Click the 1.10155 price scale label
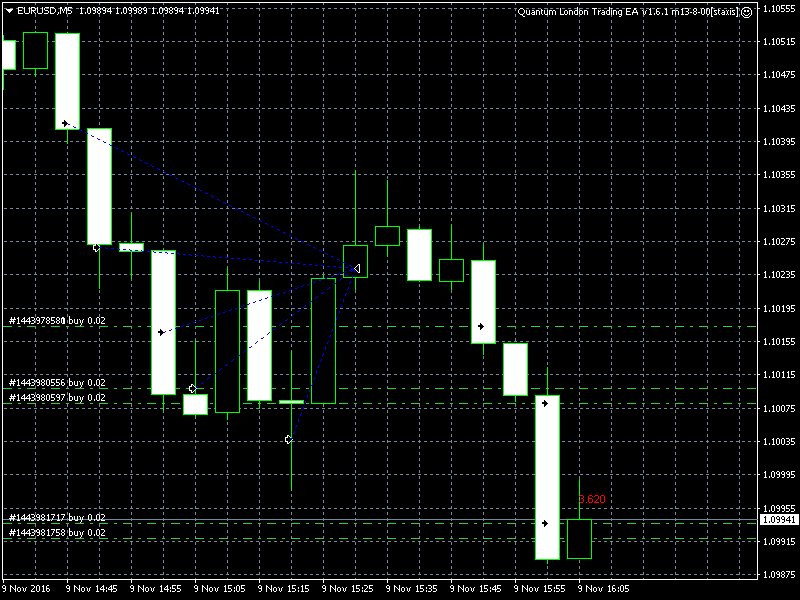The image size is (800, 600). [x=779, y=341]
